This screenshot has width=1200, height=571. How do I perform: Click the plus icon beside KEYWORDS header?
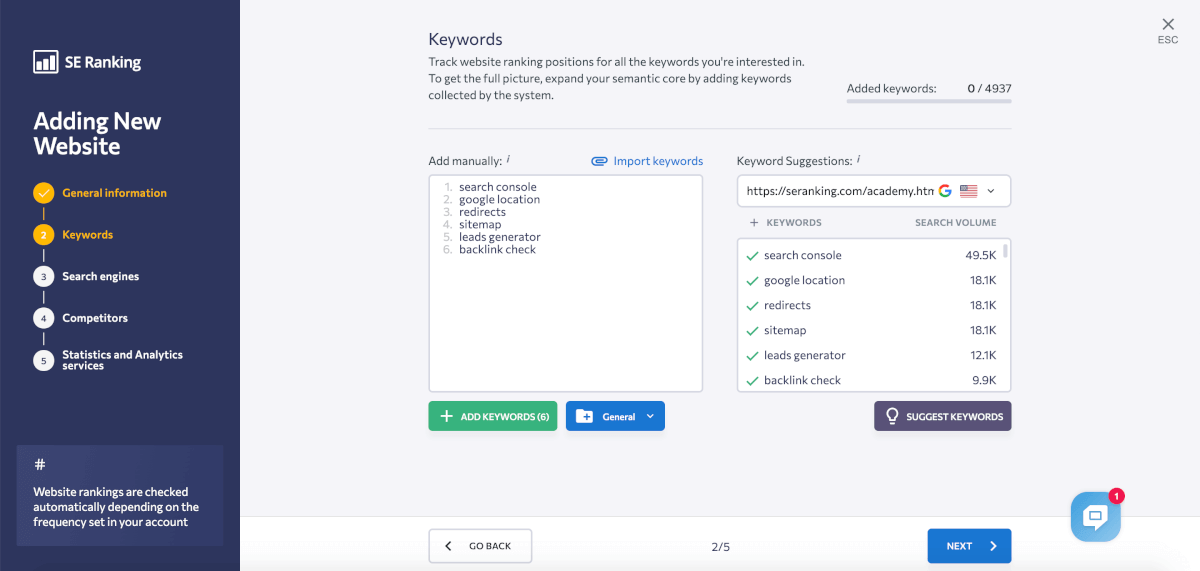(x=754, y=223)
